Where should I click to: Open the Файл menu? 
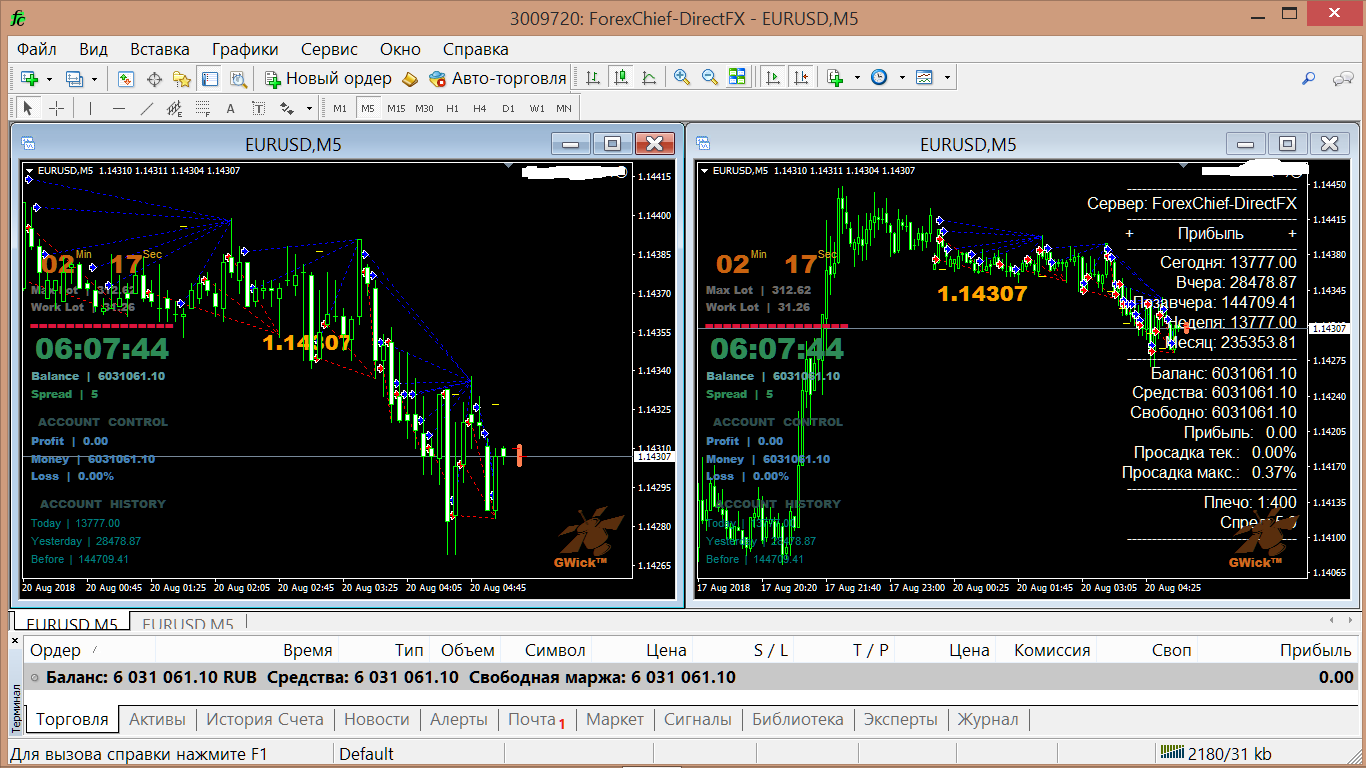pyautogui.click(x=37, y=49)
